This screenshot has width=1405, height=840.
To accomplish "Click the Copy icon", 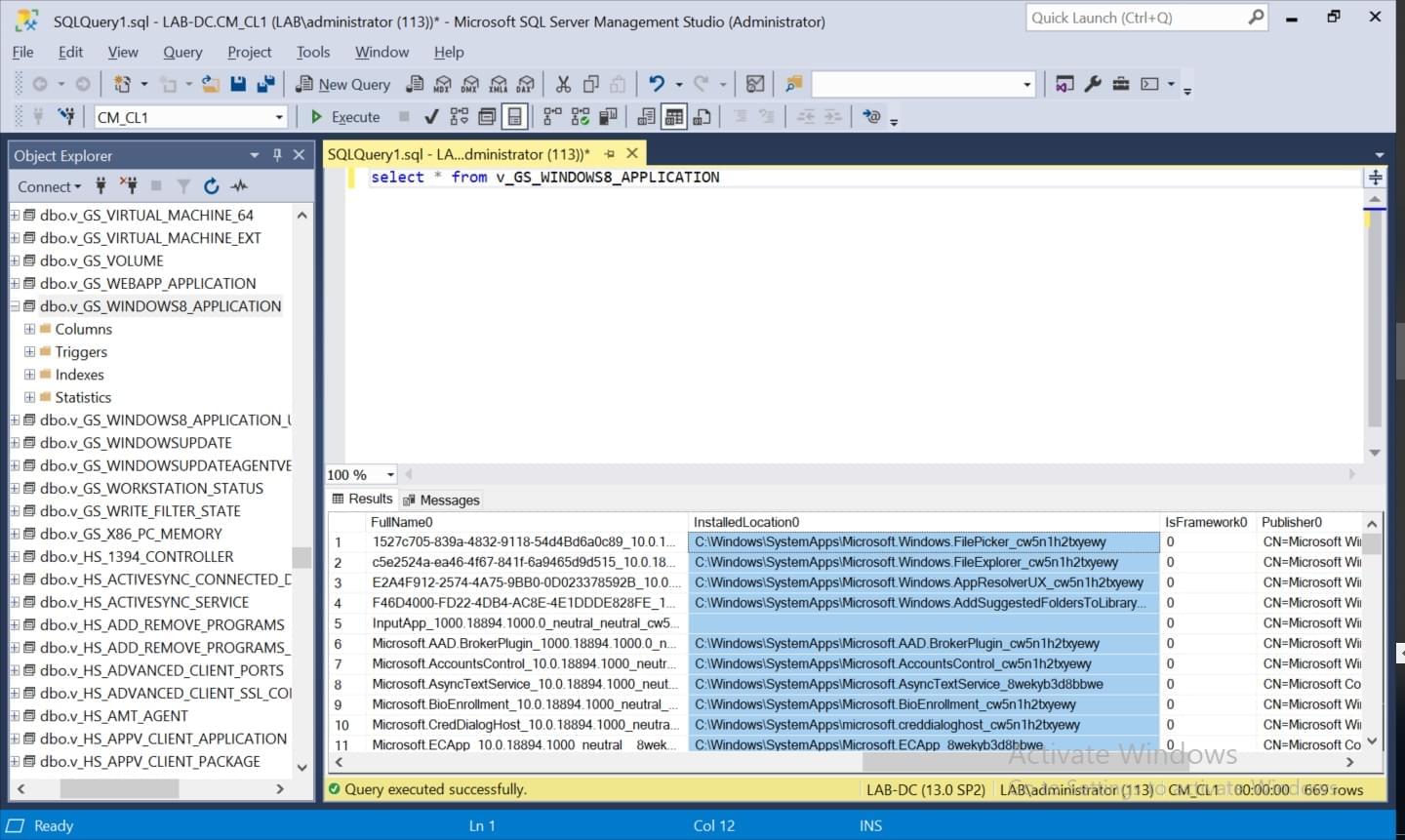I will click(x=590, y=85).
